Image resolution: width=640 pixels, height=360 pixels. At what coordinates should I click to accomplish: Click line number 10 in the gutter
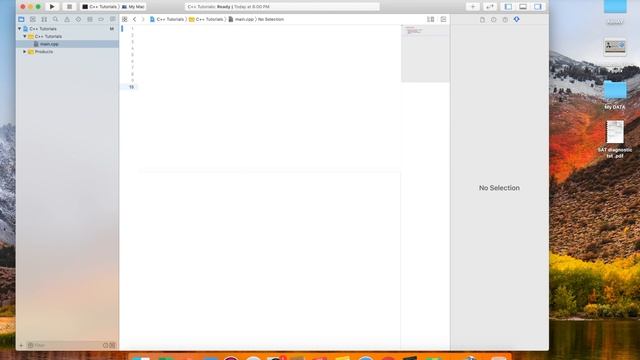131,87
